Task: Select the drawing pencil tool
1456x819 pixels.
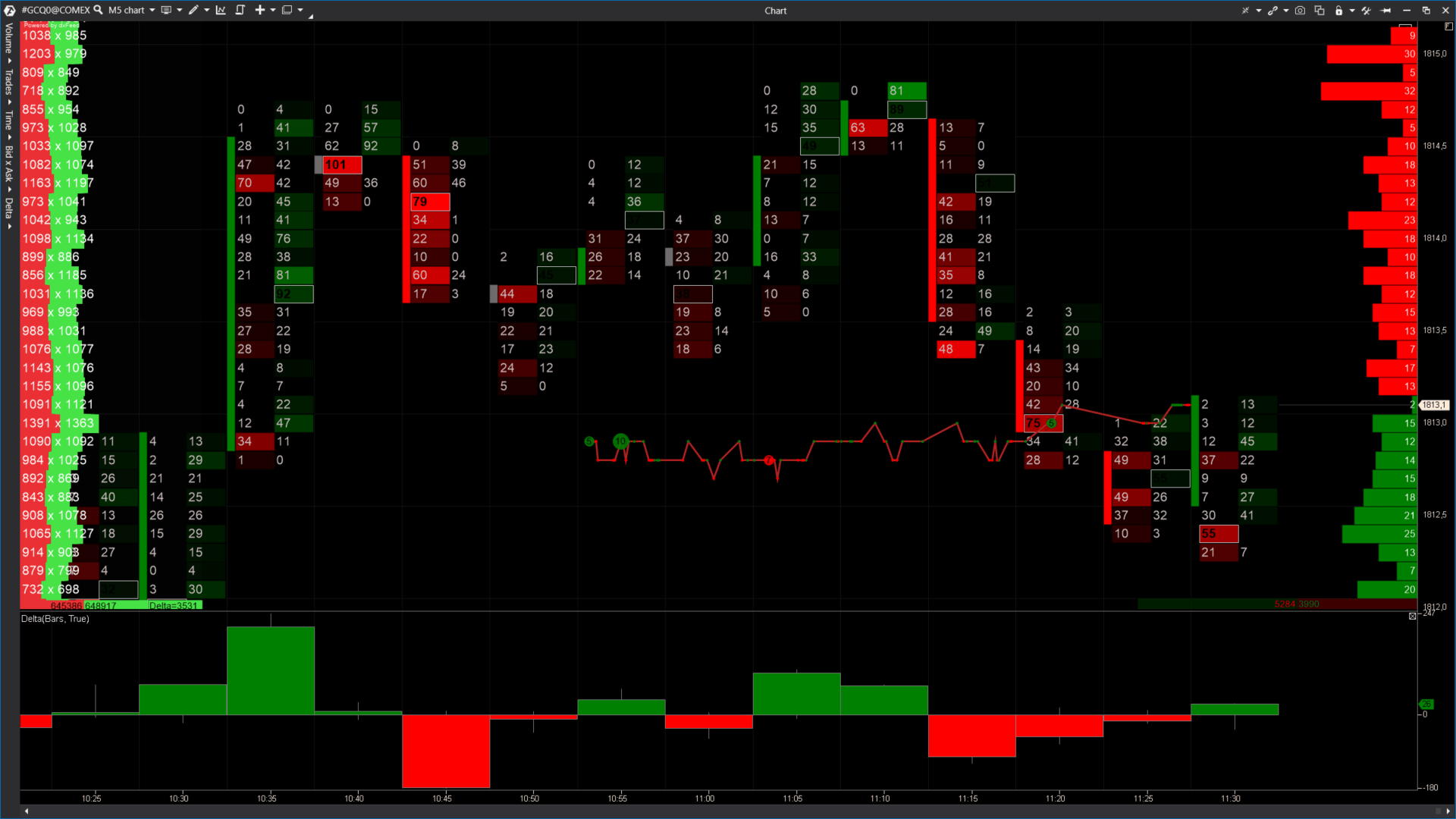Action: (195, 10)
